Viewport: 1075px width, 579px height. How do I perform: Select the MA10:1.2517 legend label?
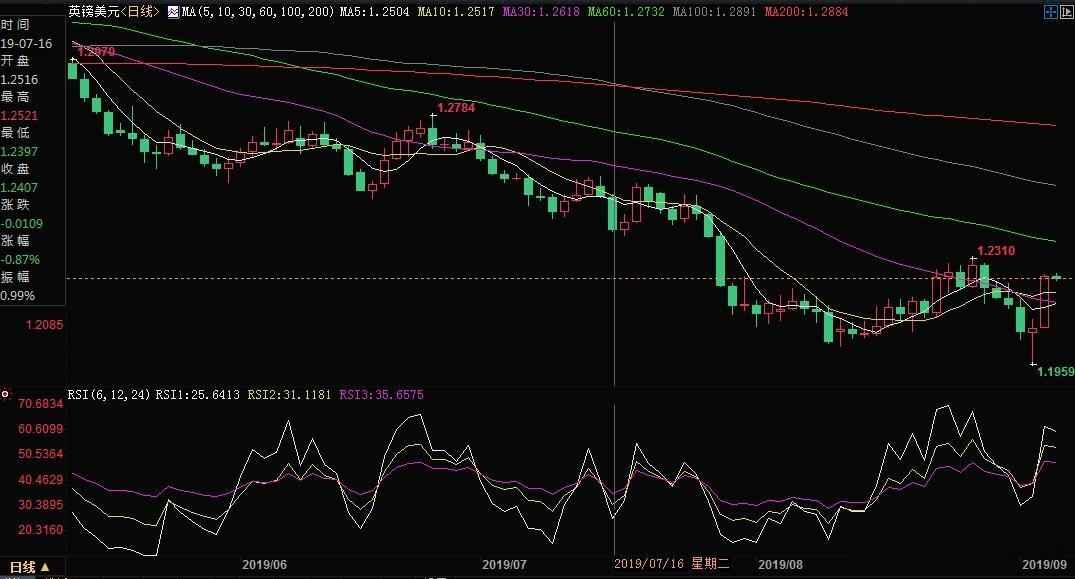click(456, 11)
